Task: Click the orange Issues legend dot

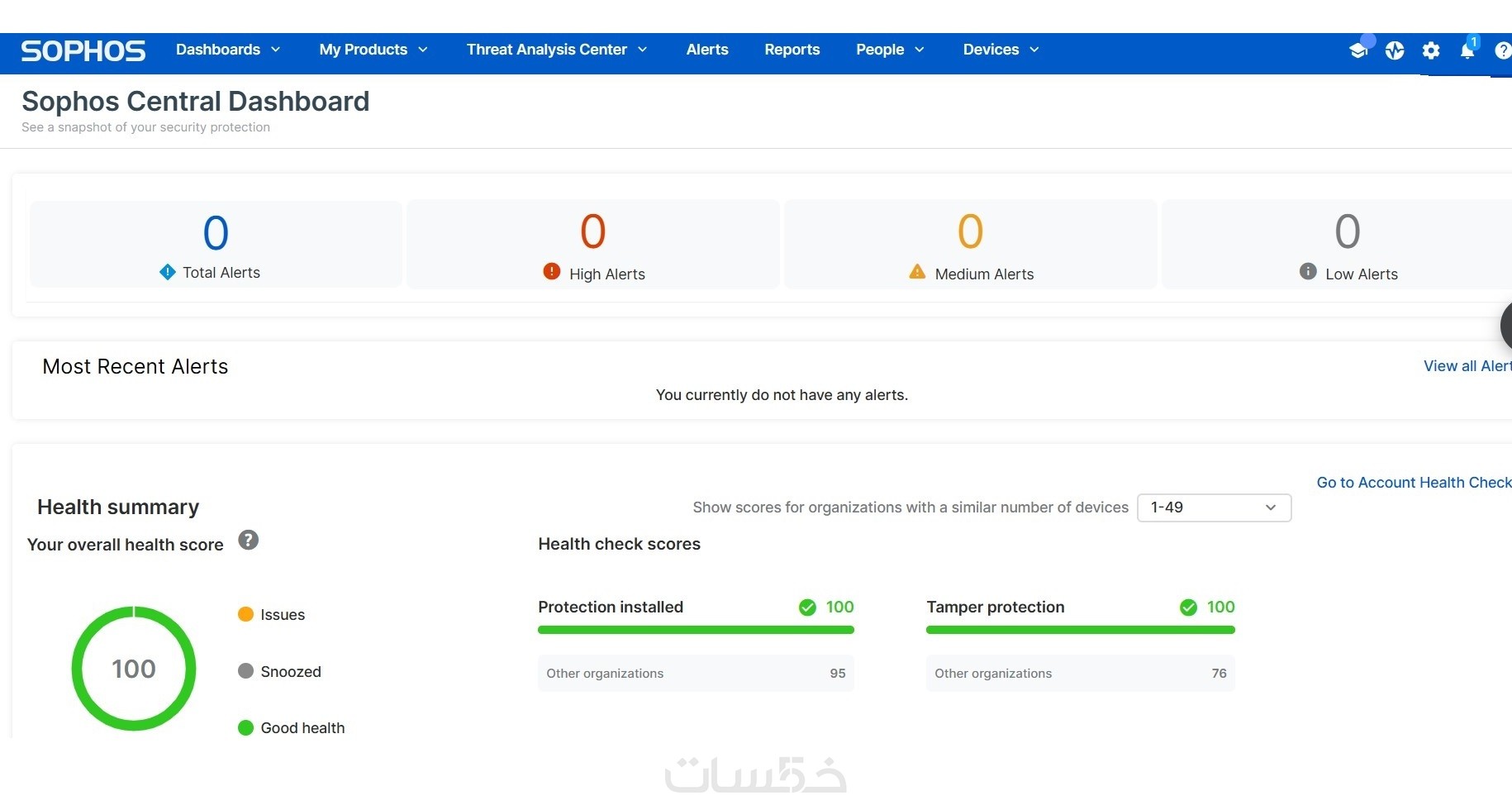Action: pos(245,614)
